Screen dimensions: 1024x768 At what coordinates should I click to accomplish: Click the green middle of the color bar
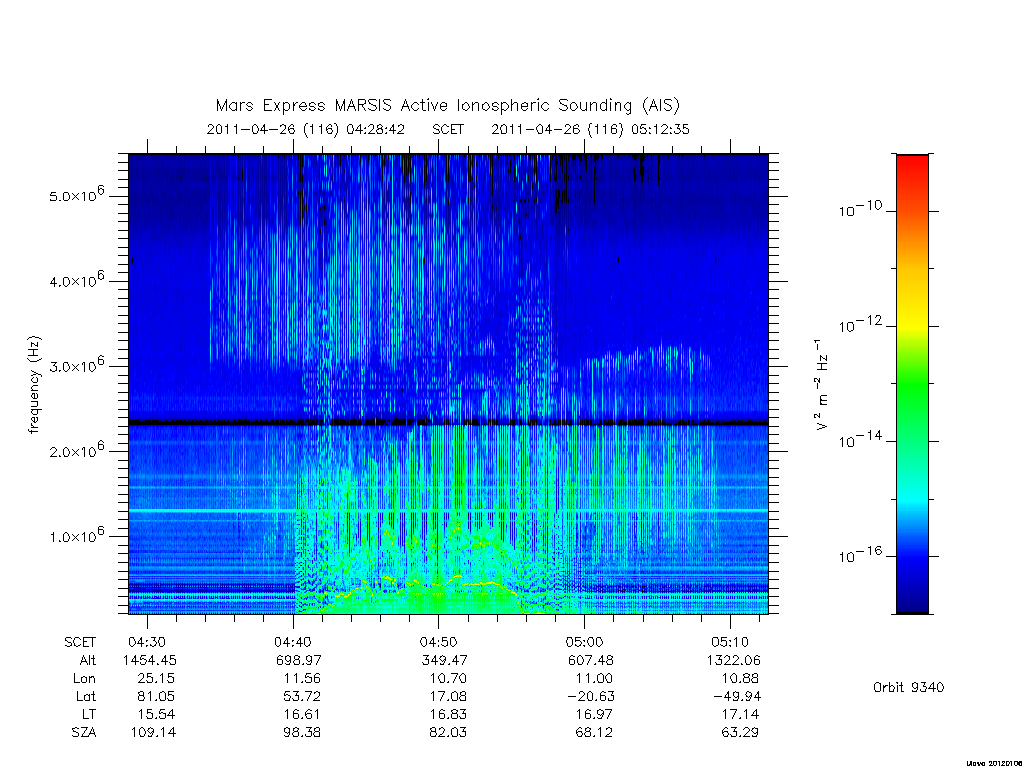click(x=912, y=385)
